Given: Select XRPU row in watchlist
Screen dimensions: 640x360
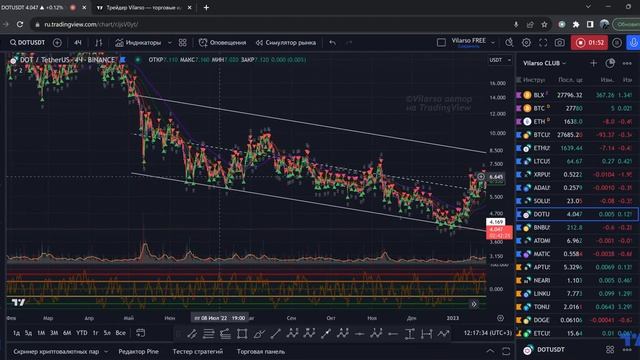Looking at the screenshot, I should [x=578, y=174].
